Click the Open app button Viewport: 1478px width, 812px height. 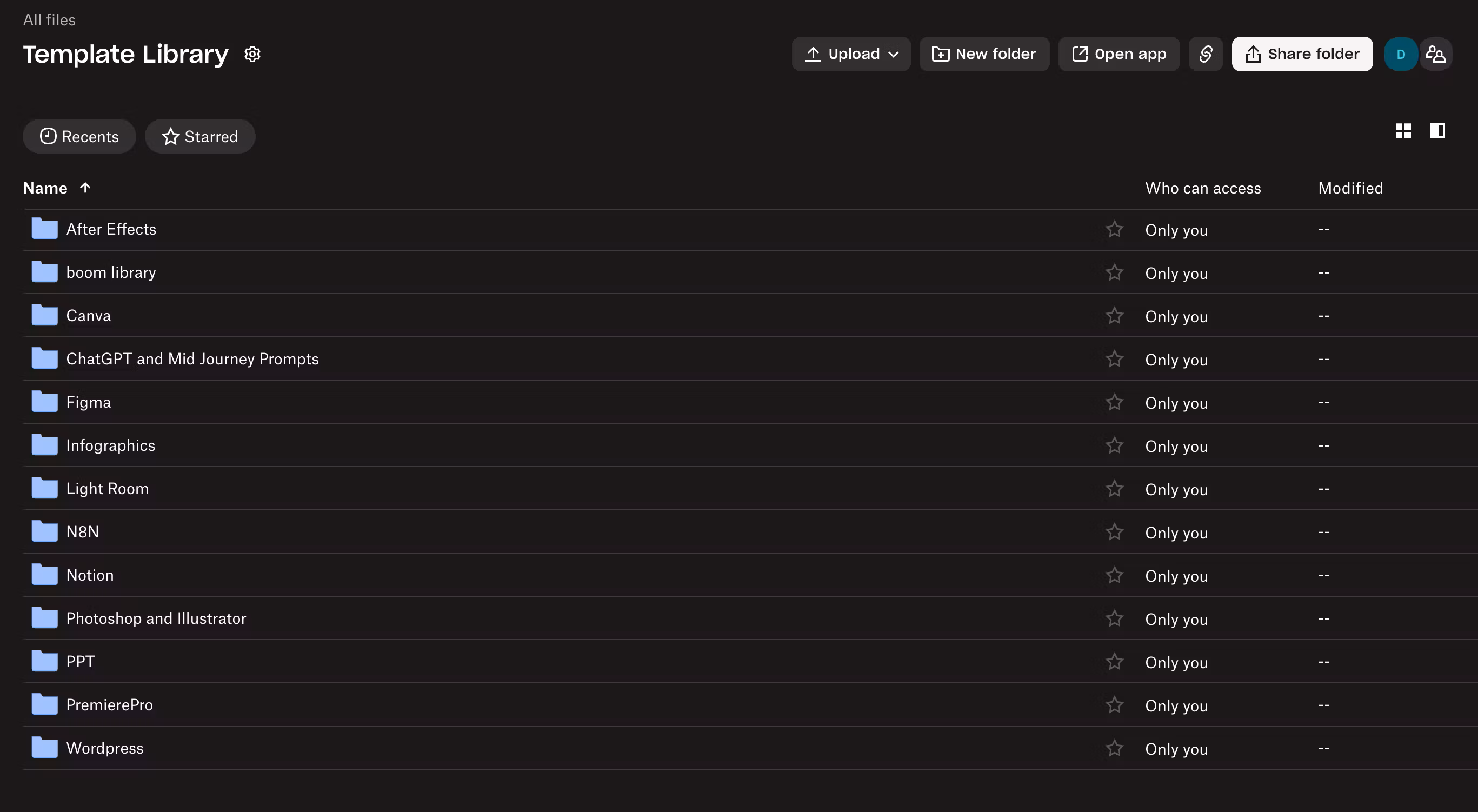1119,54
